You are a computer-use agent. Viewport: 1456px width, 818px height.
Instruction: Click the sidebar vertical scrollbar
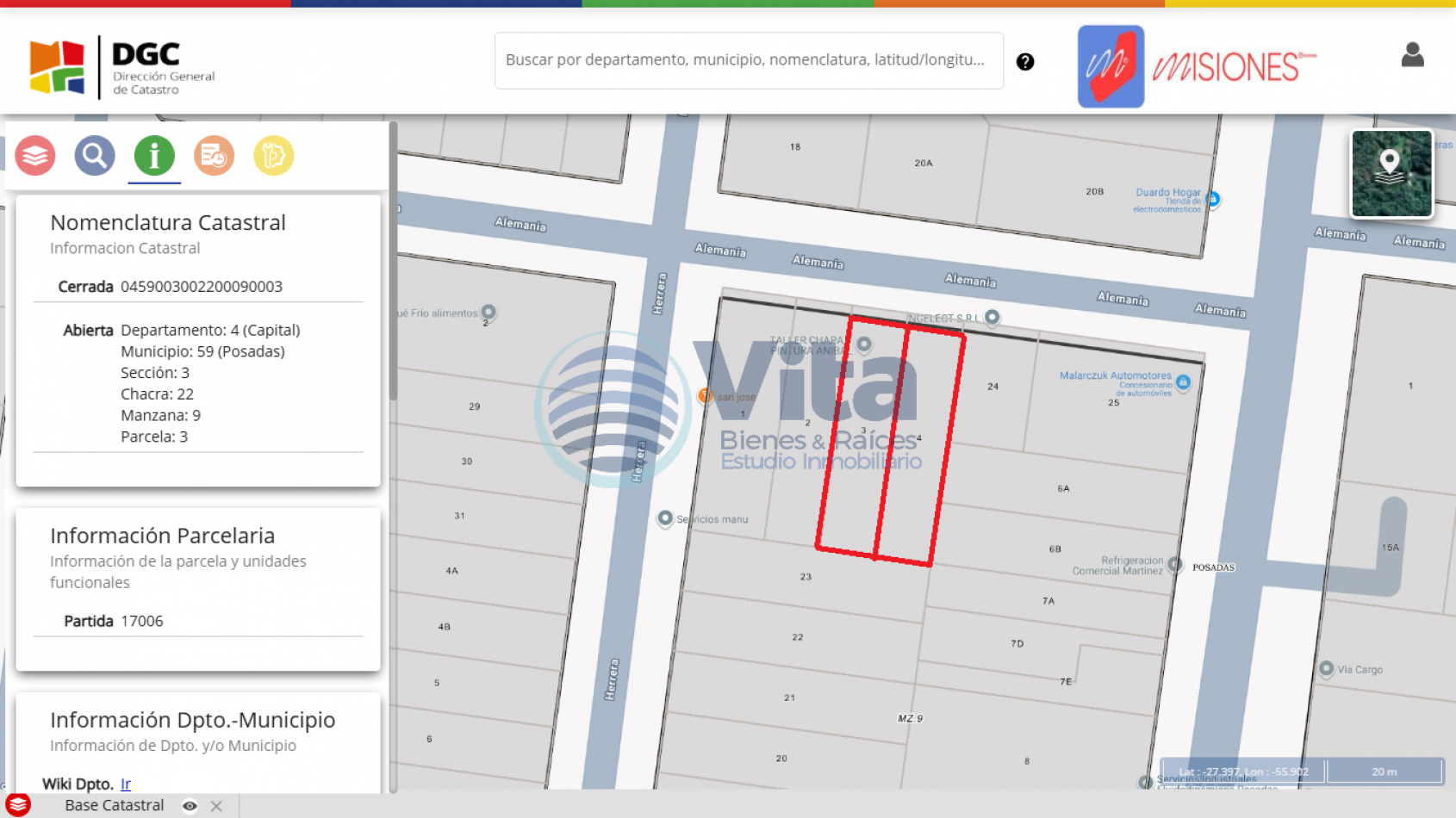point(393,263)
